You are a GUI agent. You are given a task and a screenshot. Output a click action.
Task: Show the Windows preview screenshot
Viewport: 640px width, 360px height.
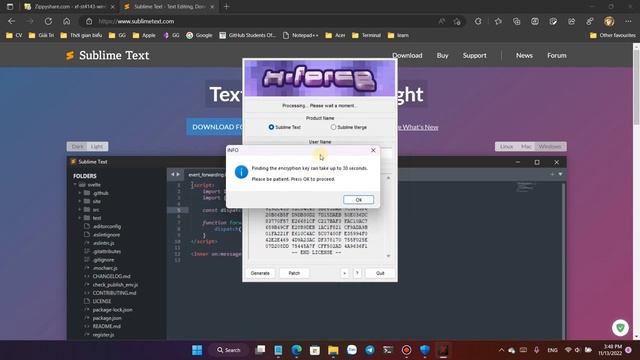click(x=550, y=147)
